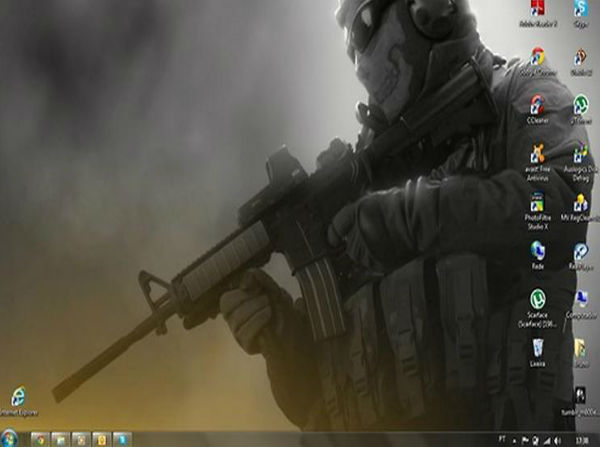
Task: Open the volume control in system tray
Action: [557, 439]
